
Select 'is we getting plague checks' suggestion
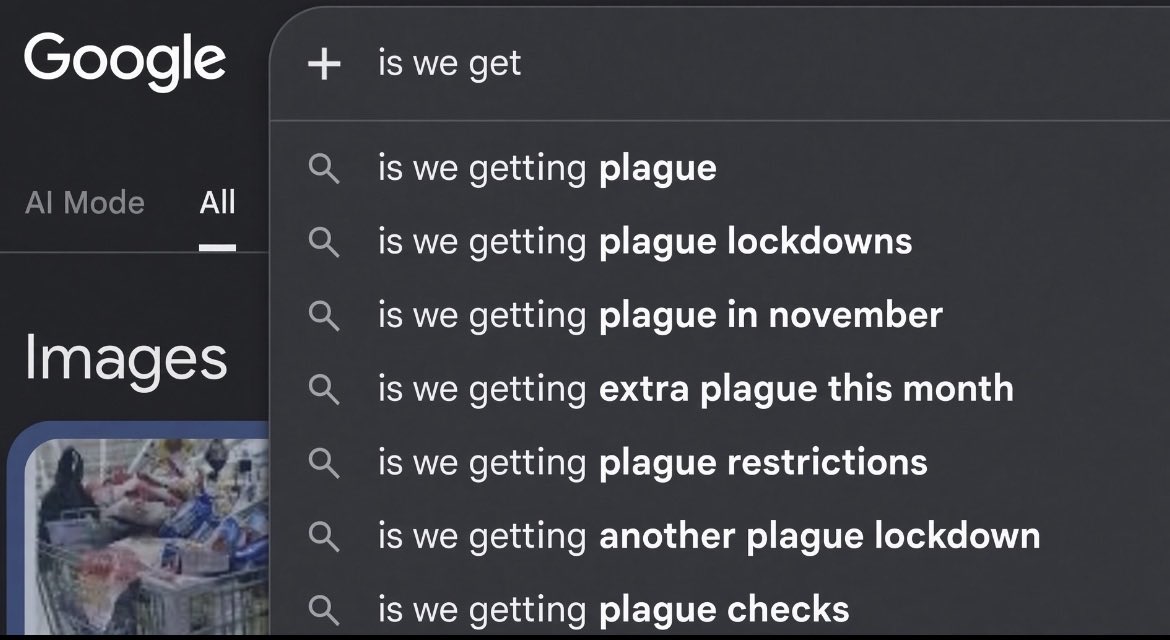[x=719, y=608]
